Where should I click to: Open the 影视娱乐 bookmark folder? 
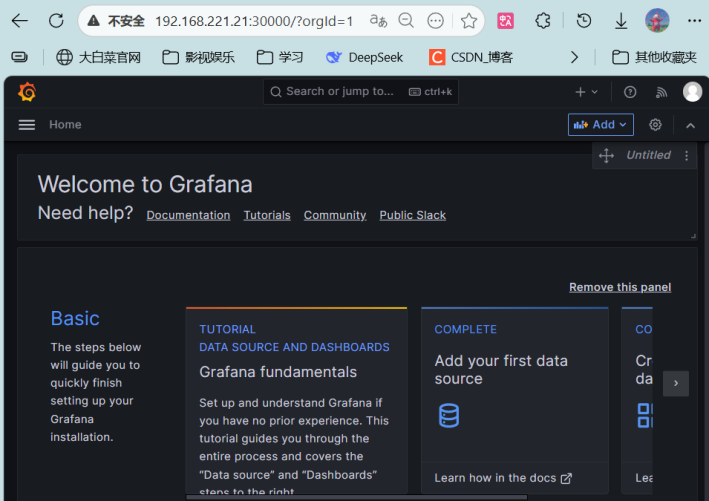click(198, 57)
